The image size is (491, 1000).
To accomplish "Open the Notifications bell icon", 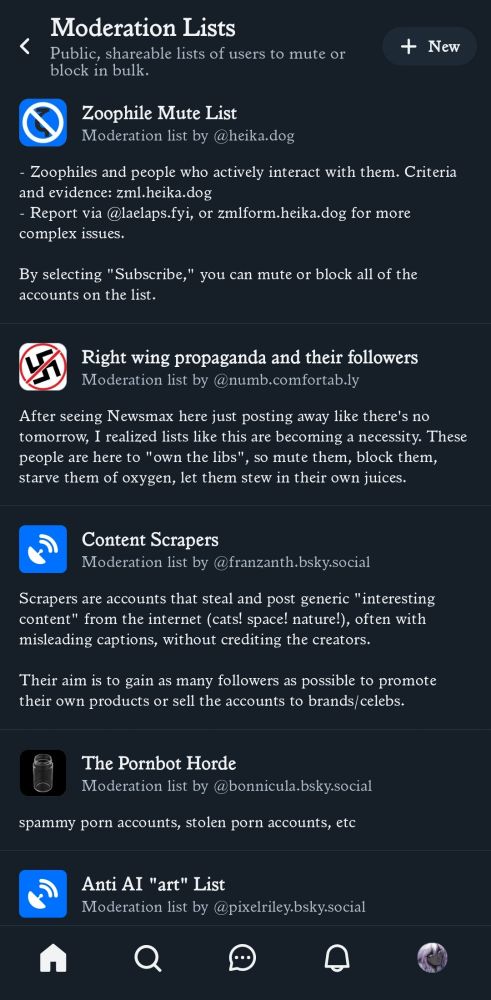I will pos(337,958).
